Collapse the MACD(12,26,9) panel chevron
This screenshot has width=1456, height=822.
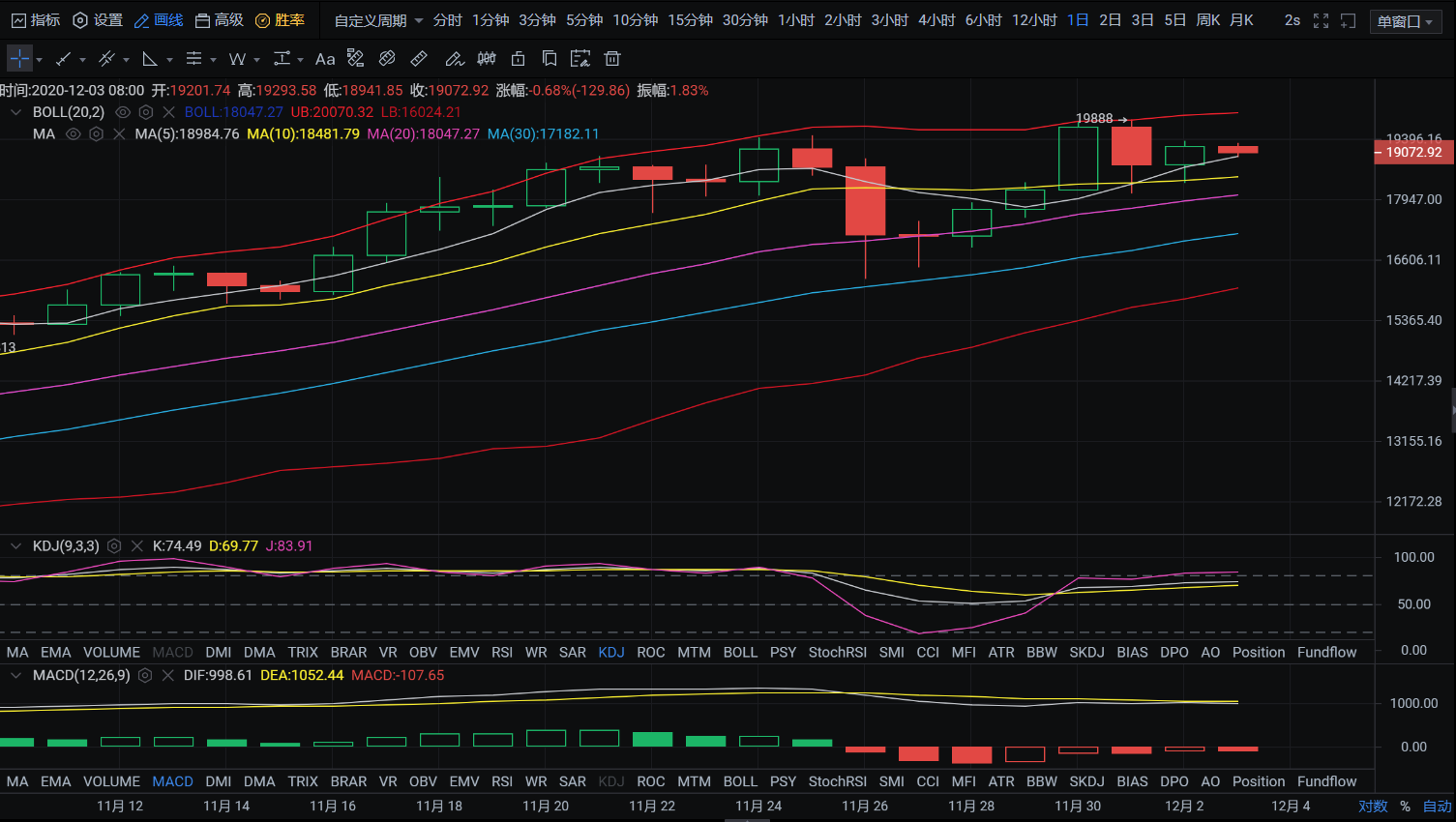15,675
